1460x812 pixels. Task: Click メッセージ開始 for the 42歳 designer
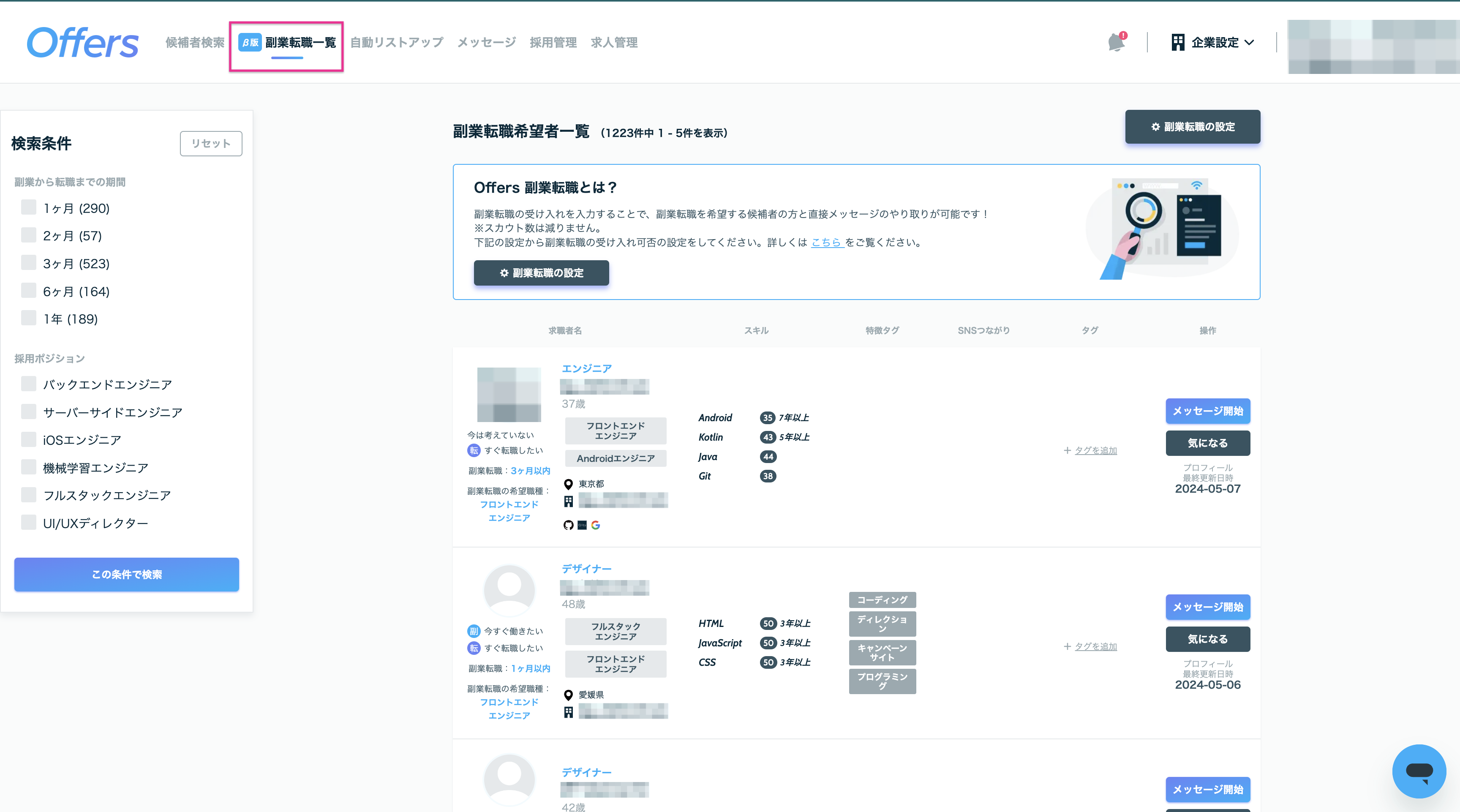point(1208,789)
